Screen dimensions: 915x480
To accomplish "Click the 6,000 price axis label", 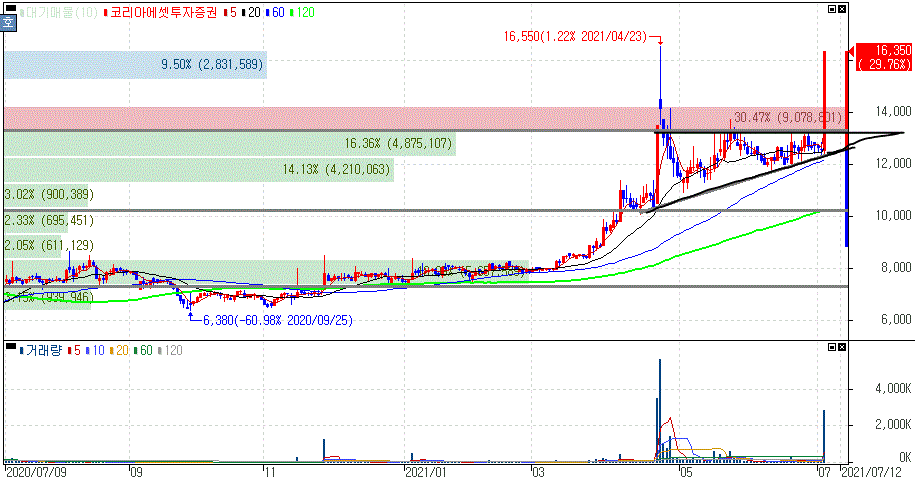I will tap(896, 319).
